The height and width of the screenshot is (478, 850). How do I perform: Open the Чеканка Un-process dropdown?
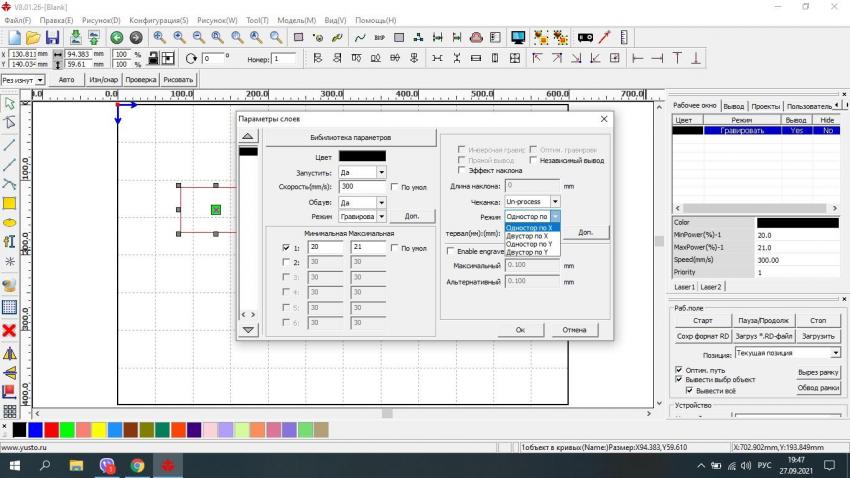[555, 201]
